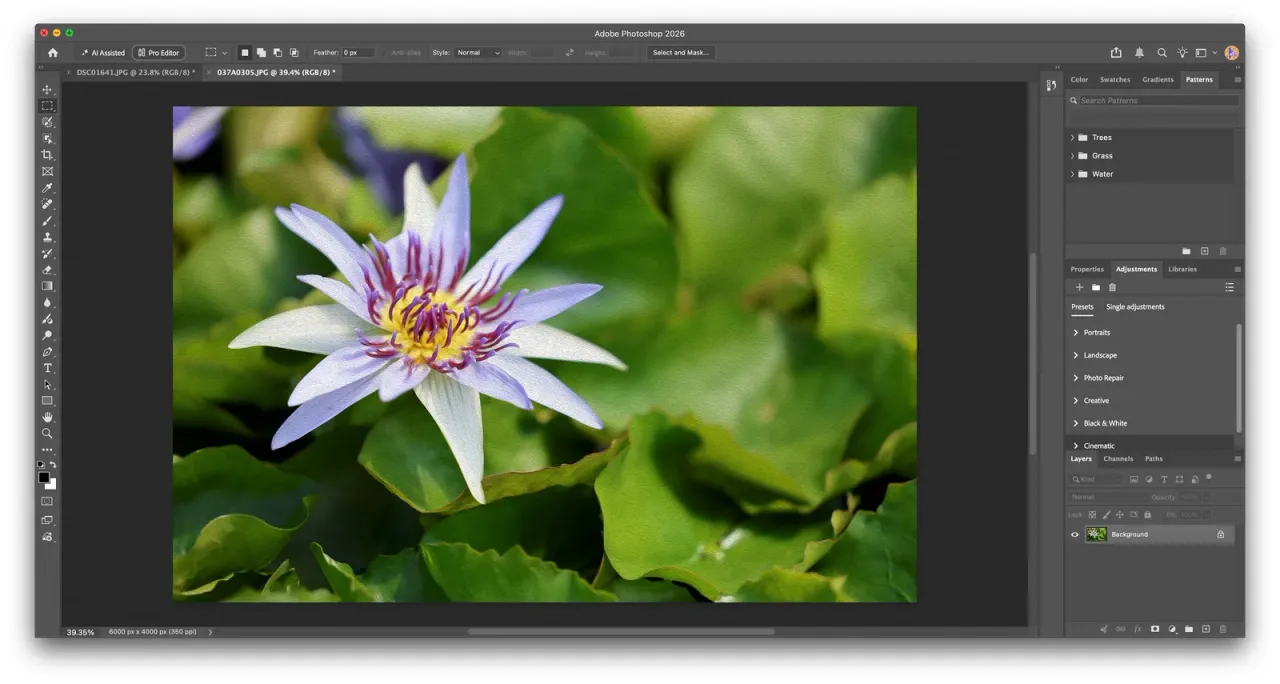Viewport: 1280px width, 684px height.
Task: Select the Move tool
Action: click(47, 90)
